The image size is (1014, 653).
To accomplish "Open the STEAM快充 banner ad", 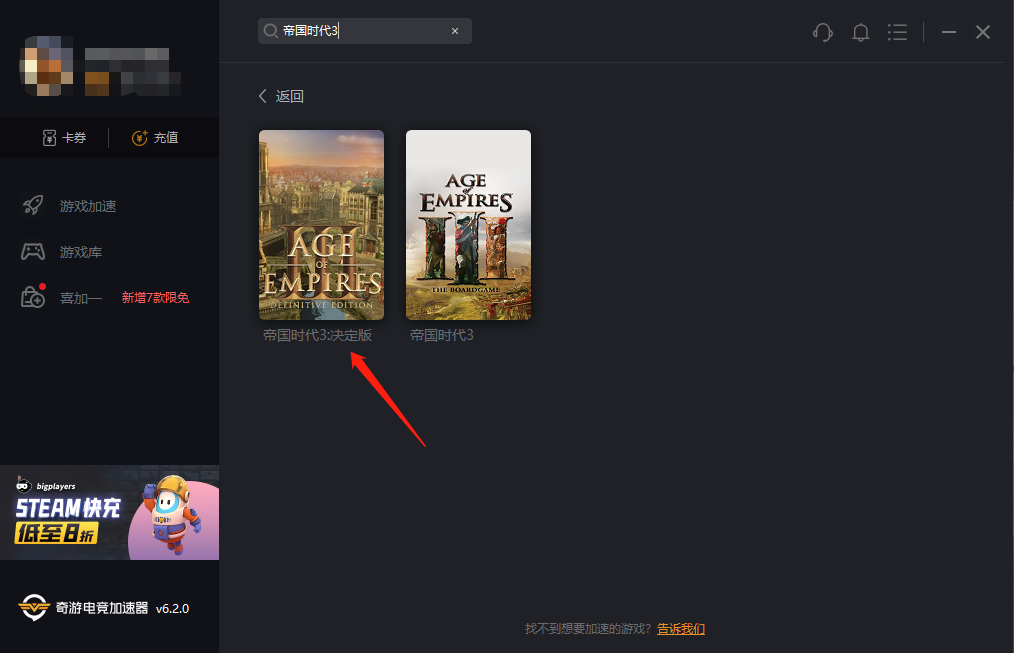I will coord(109,512).
